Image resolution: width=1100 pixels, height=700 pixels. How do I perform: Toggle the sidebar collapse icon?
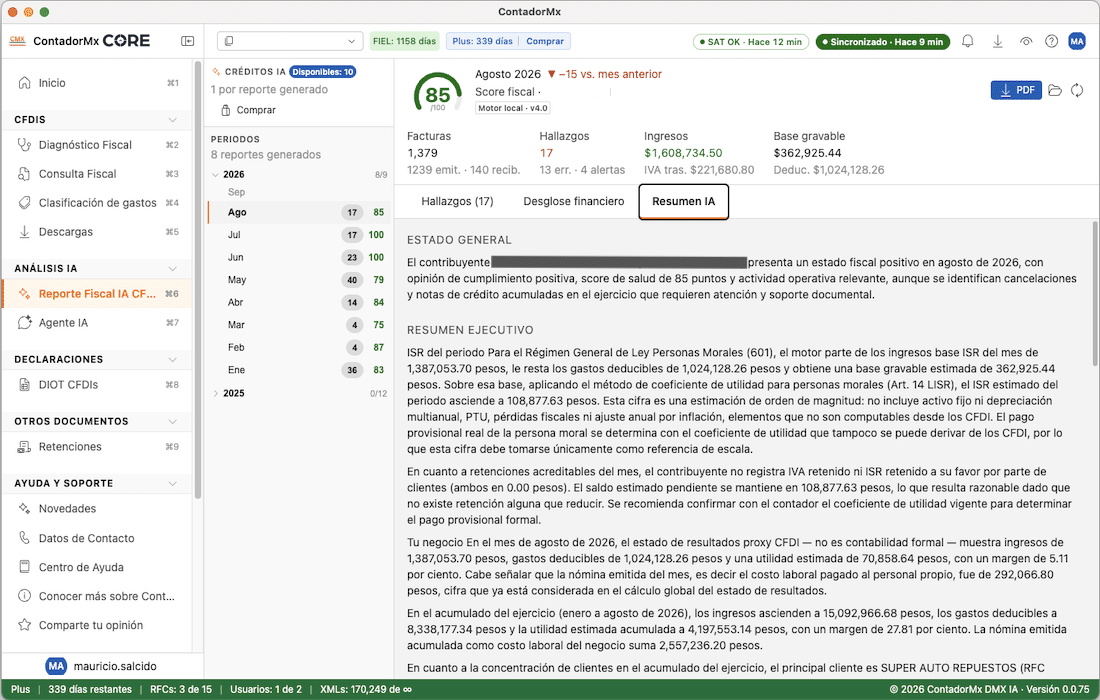[x=187, y=41]
